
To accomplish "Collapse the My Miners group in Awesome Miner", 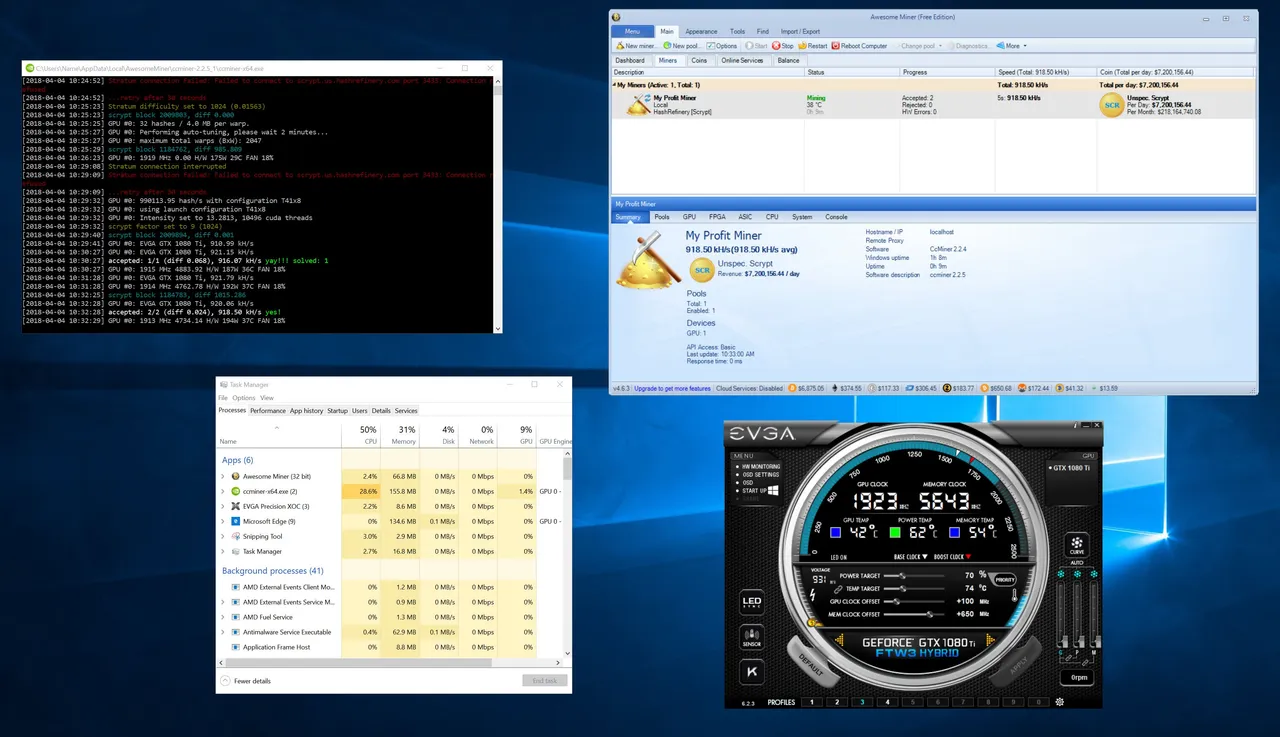I will (616, 85).
